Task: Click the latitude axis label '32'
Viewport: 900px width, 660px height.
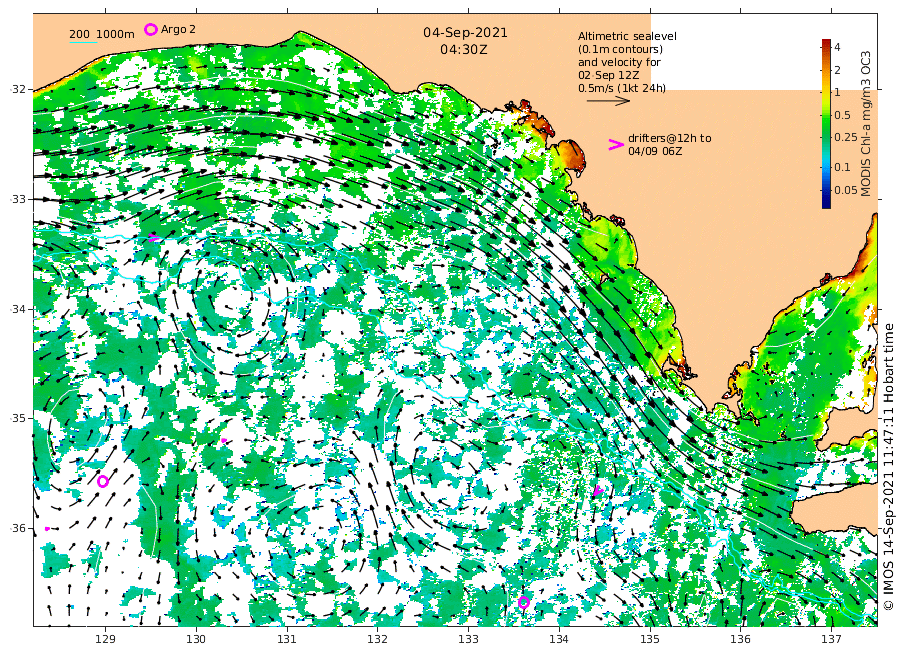Action: (x=20, y=89)
